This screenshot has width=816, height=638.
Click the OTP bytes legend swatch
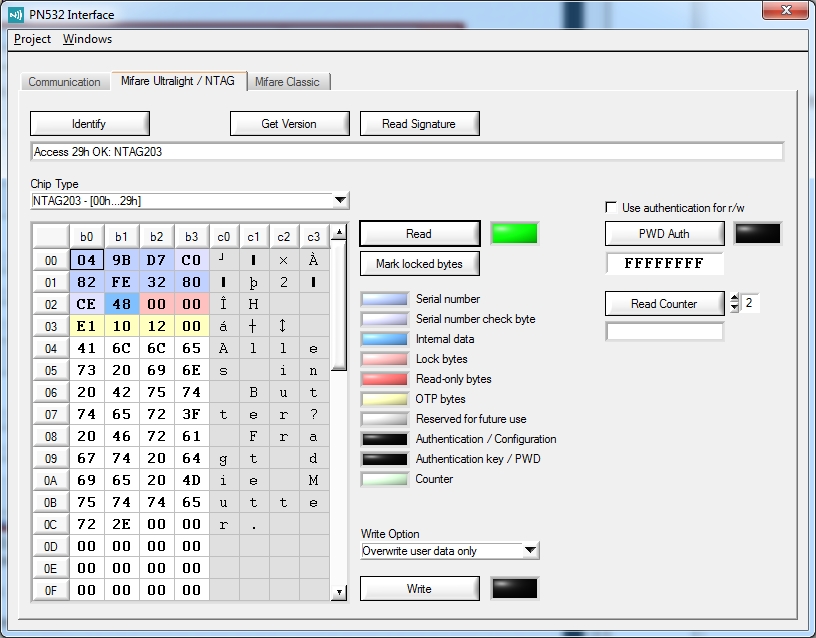coord(385,399)
